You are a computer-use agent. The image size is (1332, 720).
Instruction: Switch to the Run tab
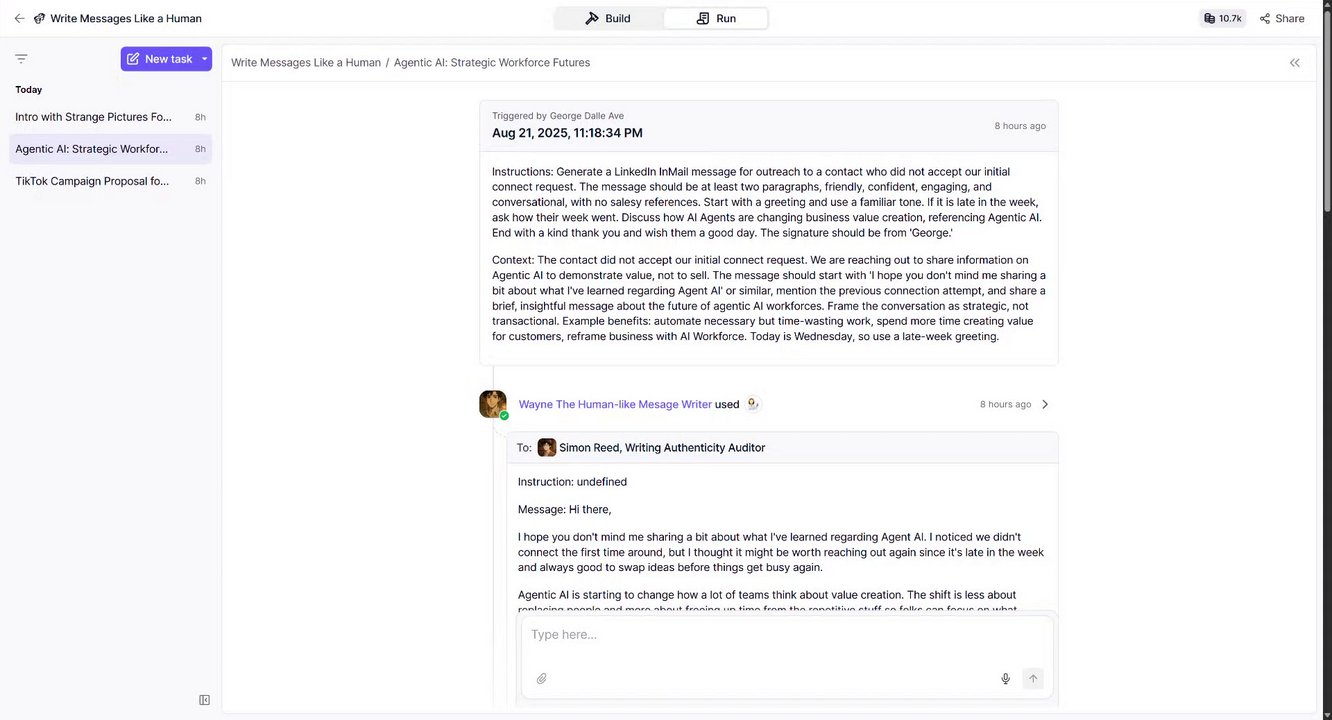716,18
